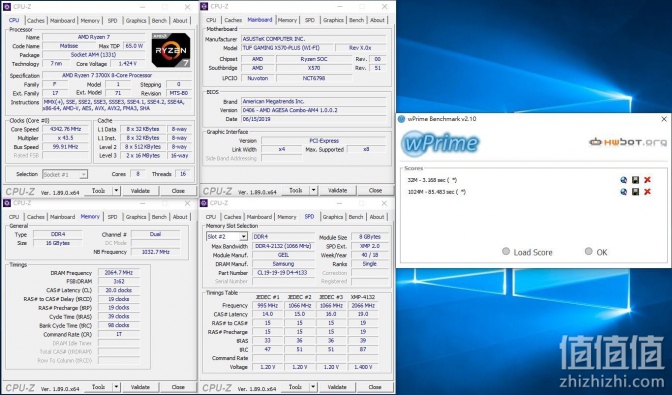Select Graphics tab in Memory window
Image resolution: width=672 pixels, height=395 pixels.
(x=136, y=217)
